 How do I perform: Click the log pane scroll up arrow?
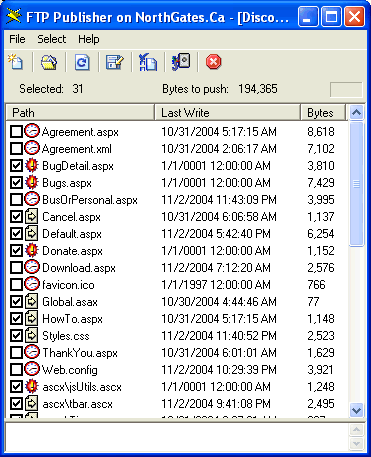click(356, 430)
